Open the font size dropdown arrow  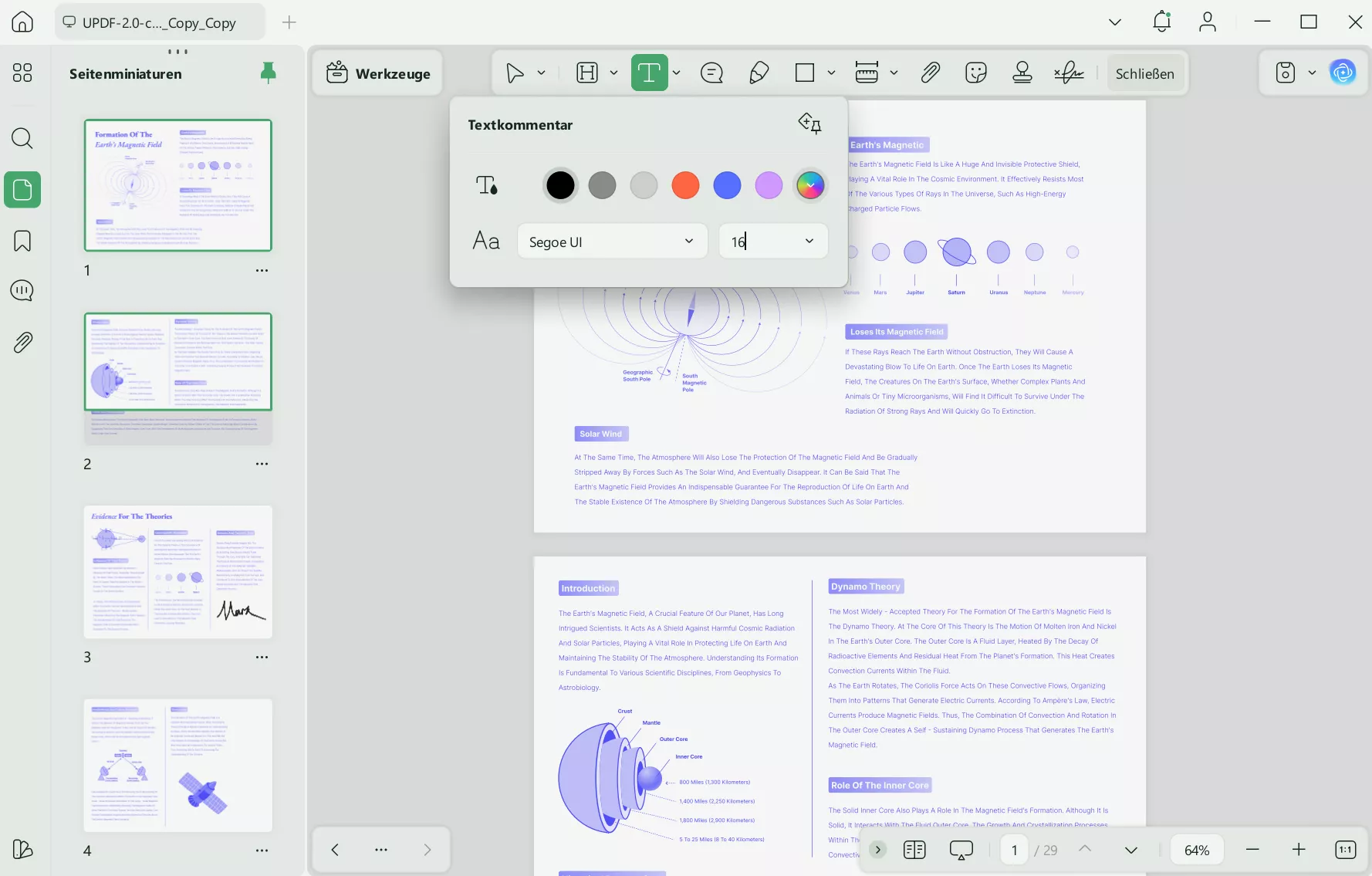click(x=809, y=242)
